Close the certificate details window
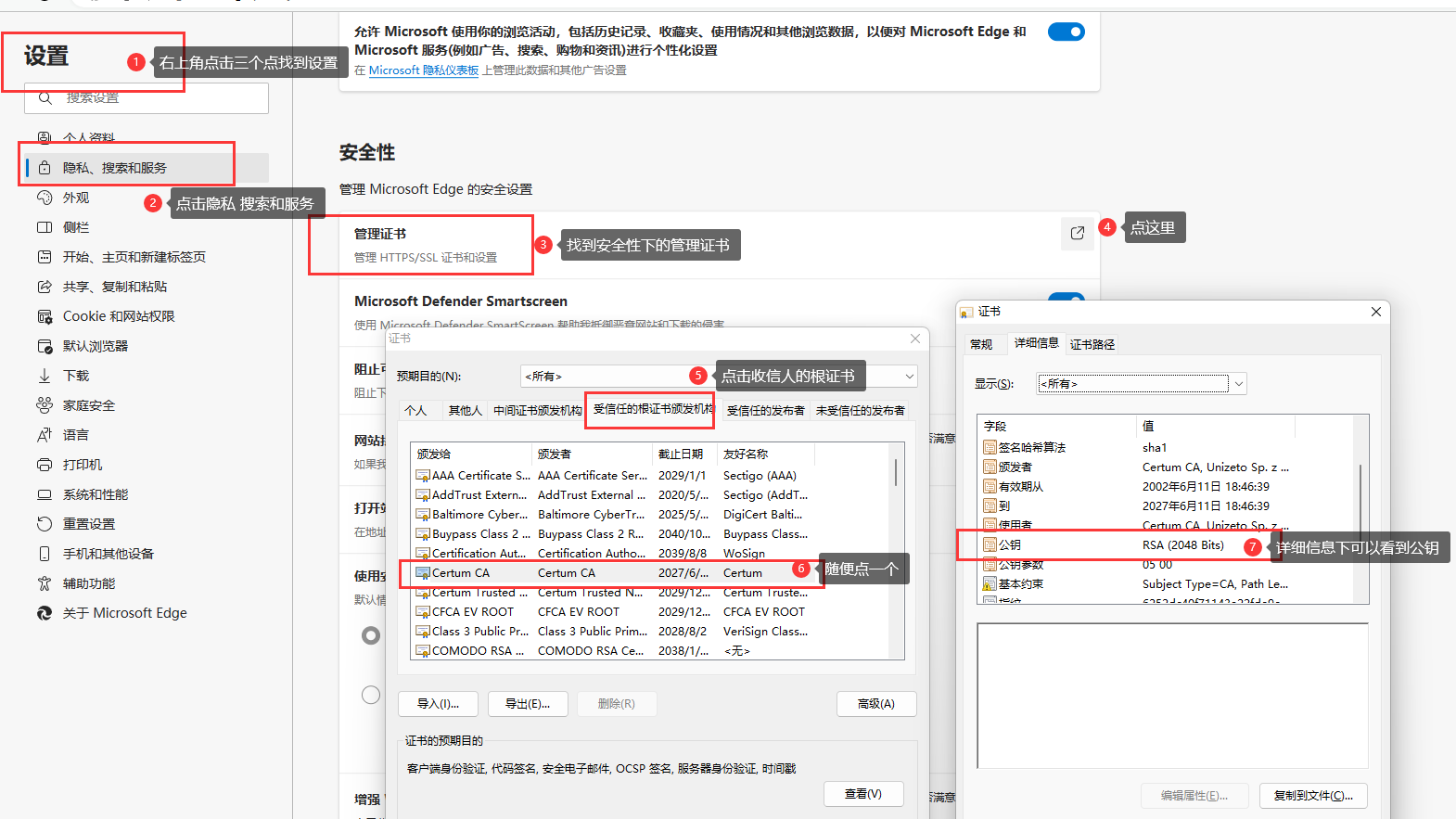The image size is (1456, 819). (x=1376, y=312)
